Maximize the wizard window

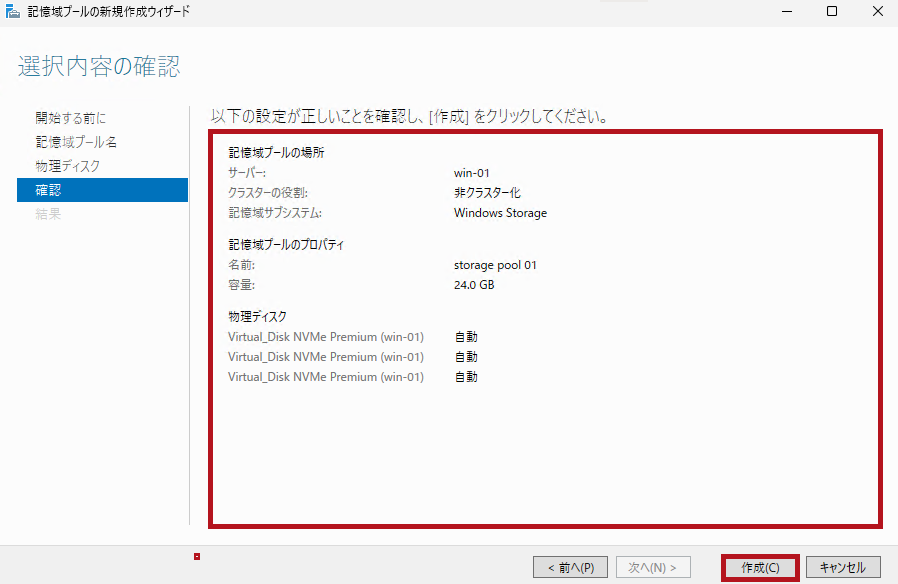831,12
